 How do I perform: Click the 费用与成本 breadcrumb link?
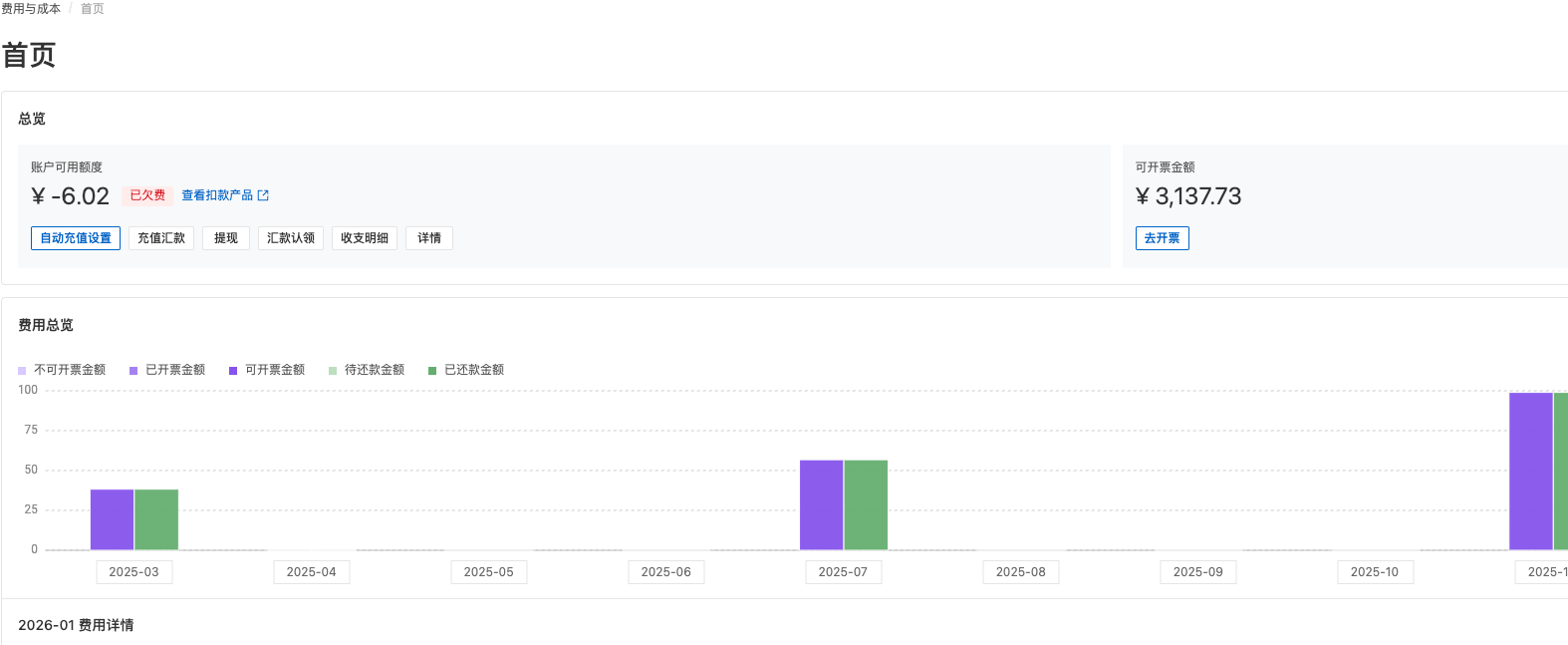[x=31, y=9]
